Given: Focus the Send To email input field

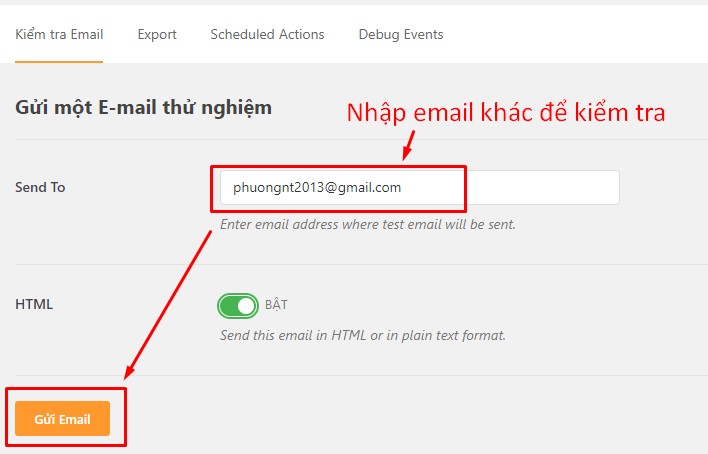Looking at the screenshot, I should pyautogui.click(x=419, y=187).
